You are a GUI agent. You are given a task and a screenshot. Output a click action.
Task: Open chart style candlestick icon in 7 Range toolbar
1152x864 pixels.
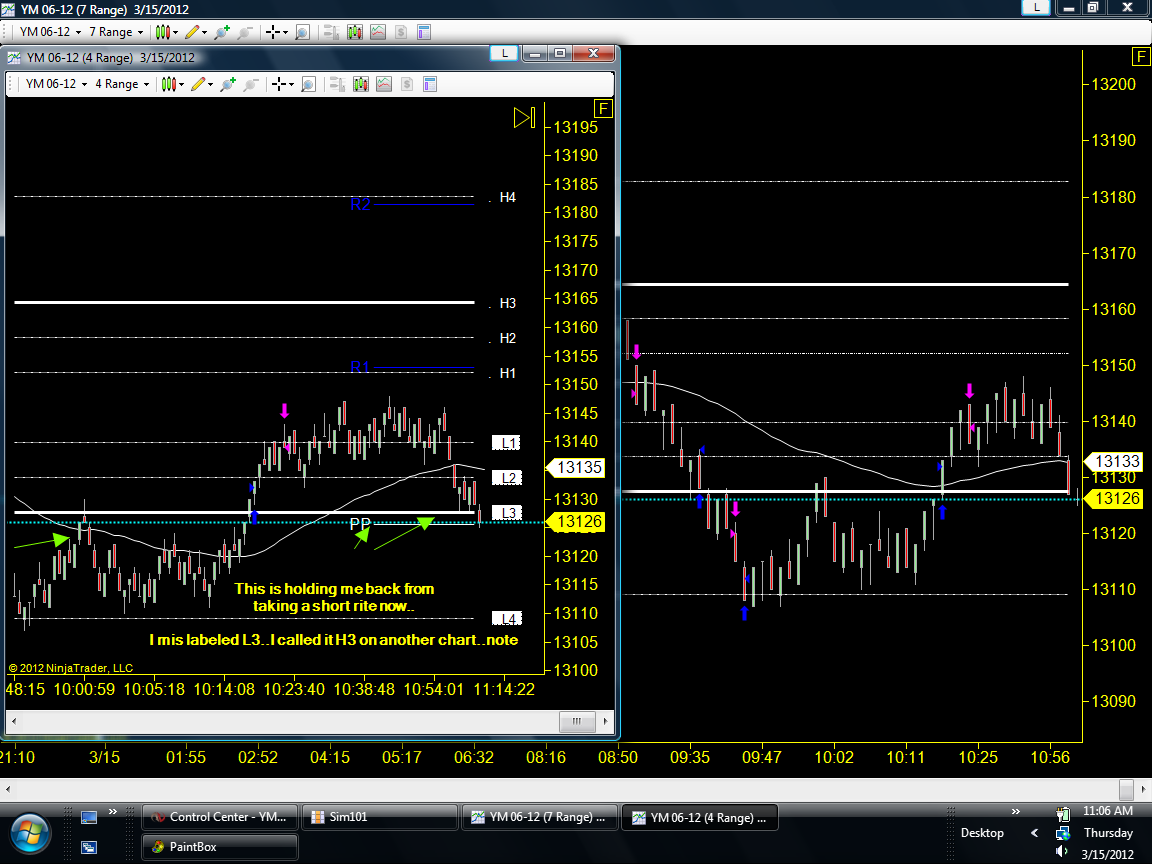coord(162,32)
